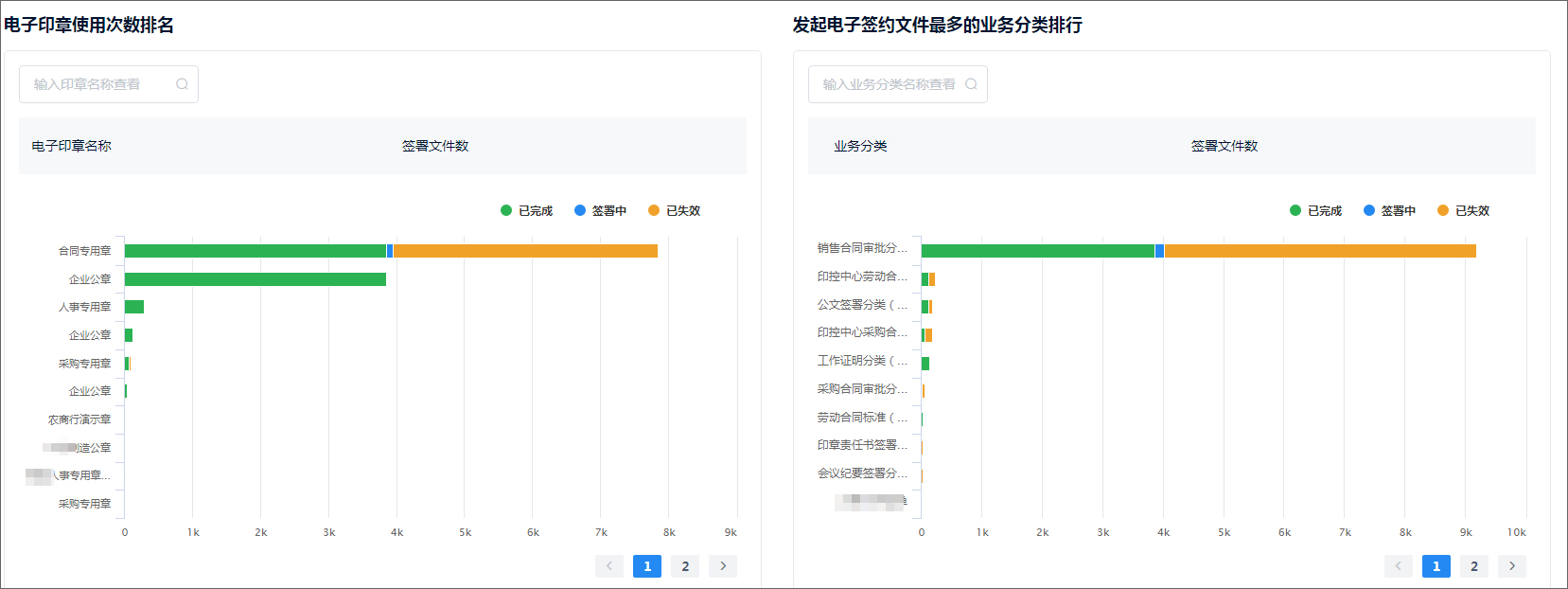This screenshot has height=589, width=1568.
Task: Select page 1 of seal ranking
Action: click(x=647, y=566)
